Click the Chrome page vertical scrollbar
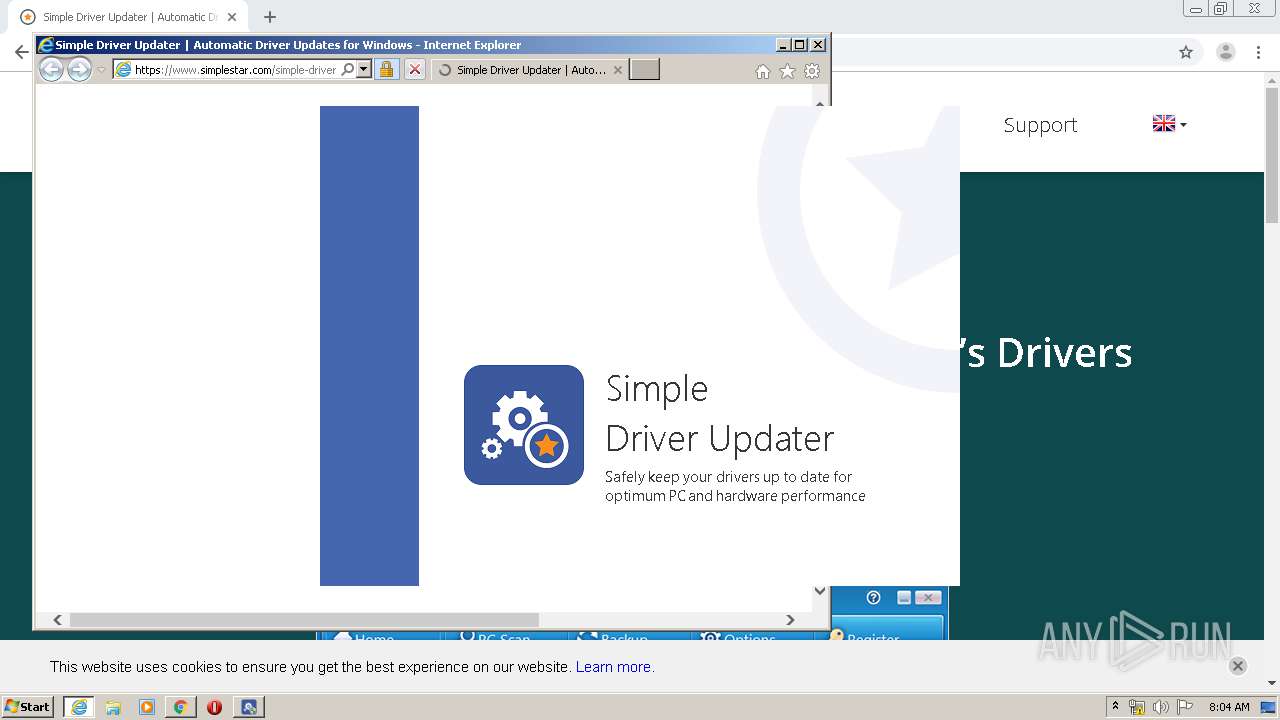 point(1272,154)
